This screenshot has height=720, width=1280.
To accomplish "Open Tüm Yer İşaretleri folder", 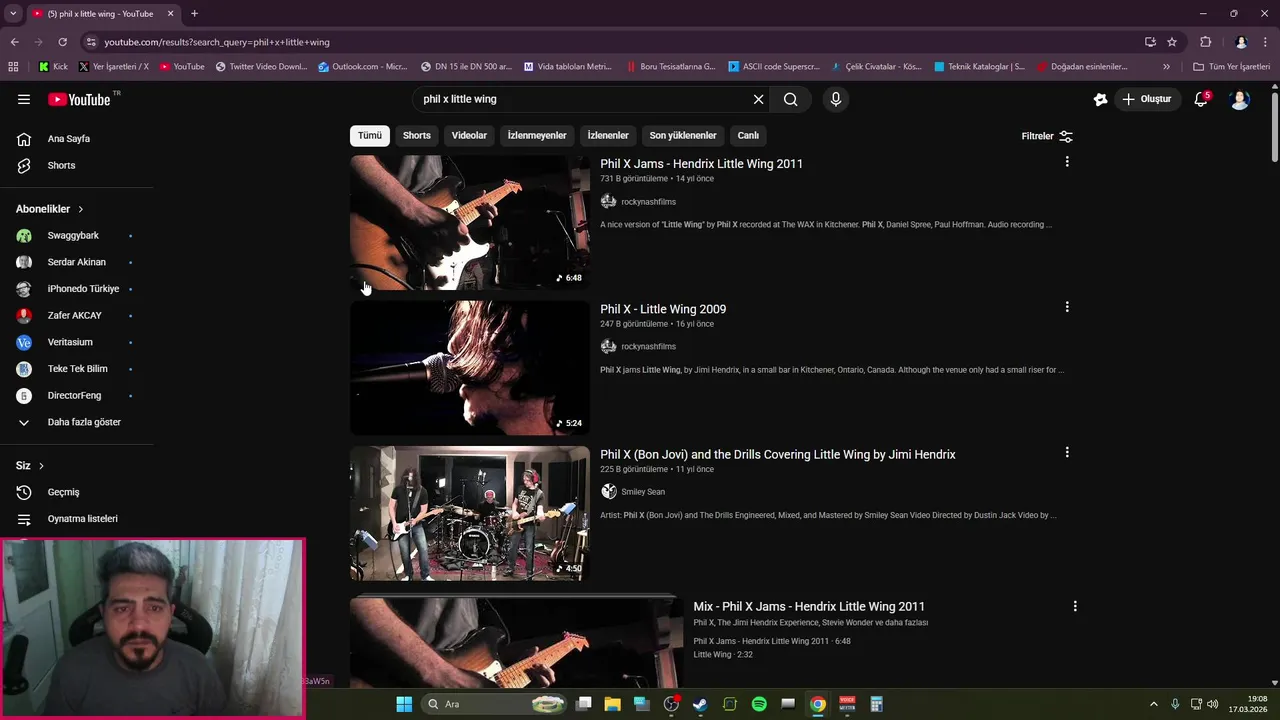I will coord(1232,67).
